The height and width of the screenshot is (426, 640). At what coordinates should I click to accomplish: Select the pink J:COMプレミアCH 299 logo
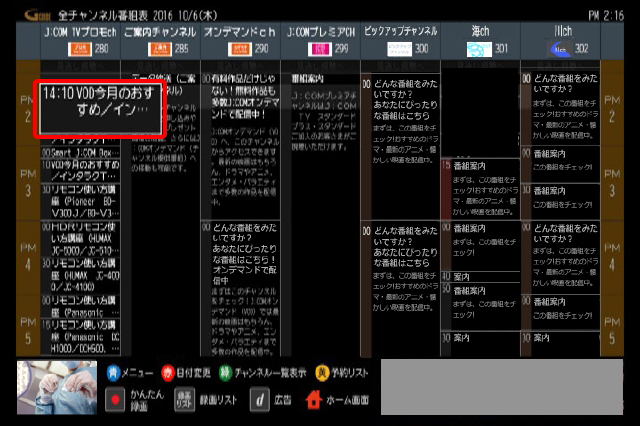tap(320, 49)
